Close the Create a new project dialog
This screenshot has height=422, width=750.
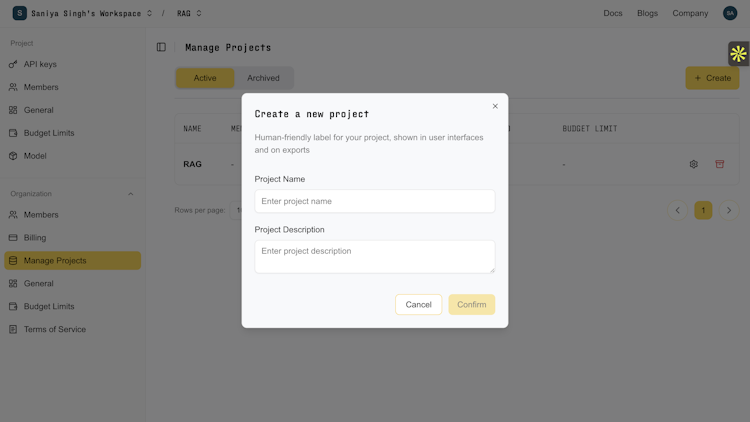point(495,106)
